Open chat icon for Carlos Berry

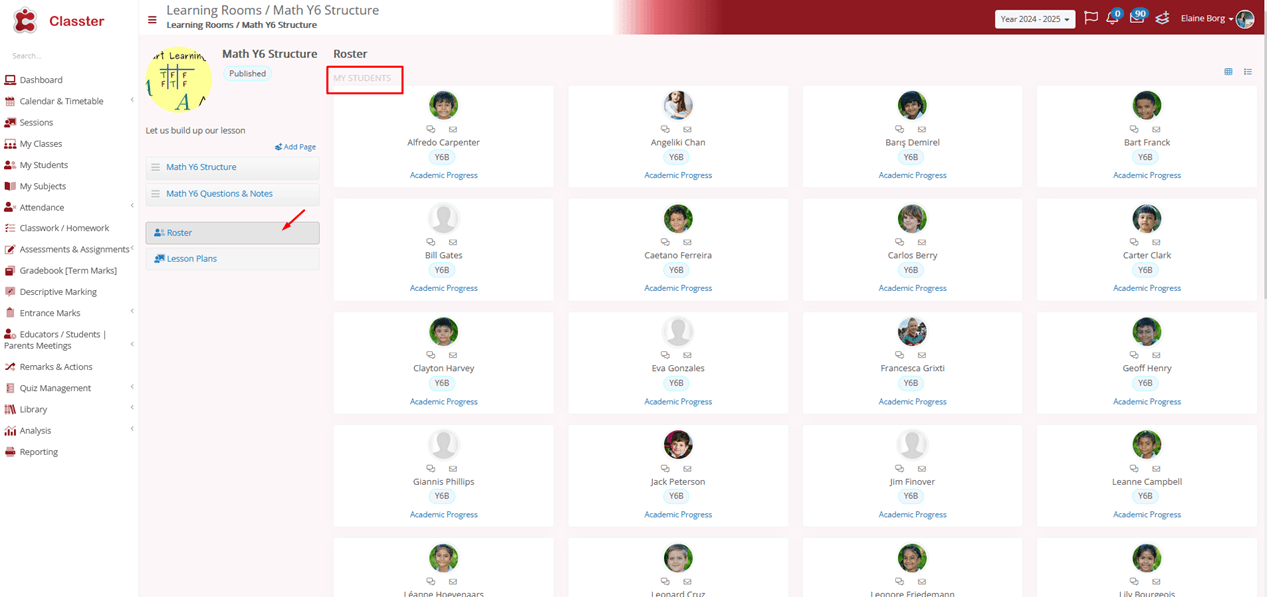(900, 242)
